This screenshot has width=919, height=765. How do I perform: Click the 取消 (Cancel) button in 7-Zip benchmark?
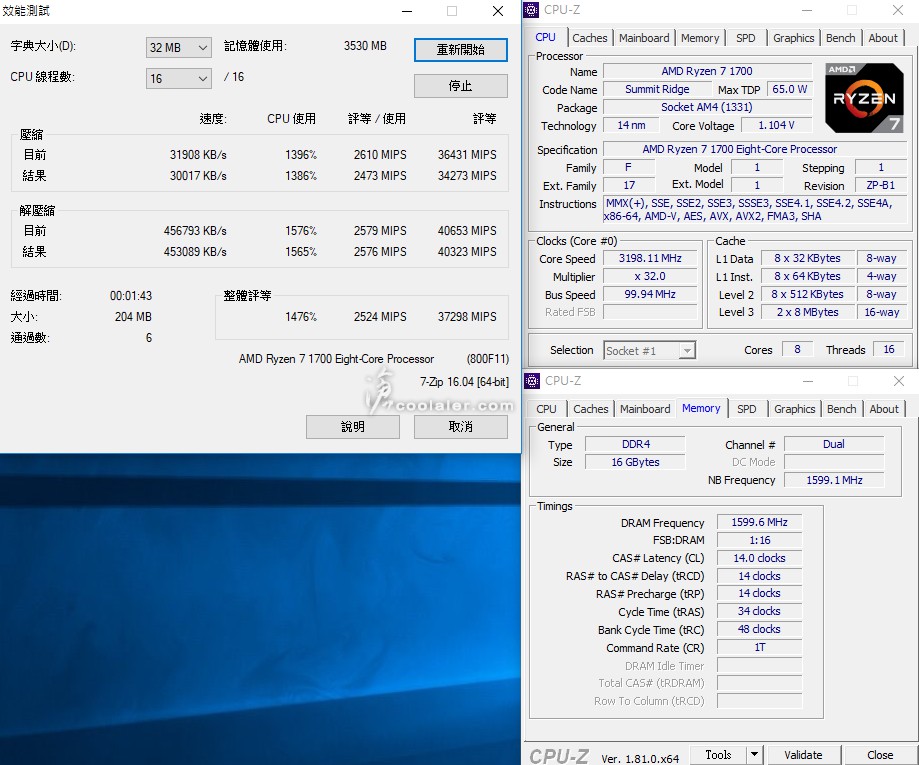pos(461,427)
